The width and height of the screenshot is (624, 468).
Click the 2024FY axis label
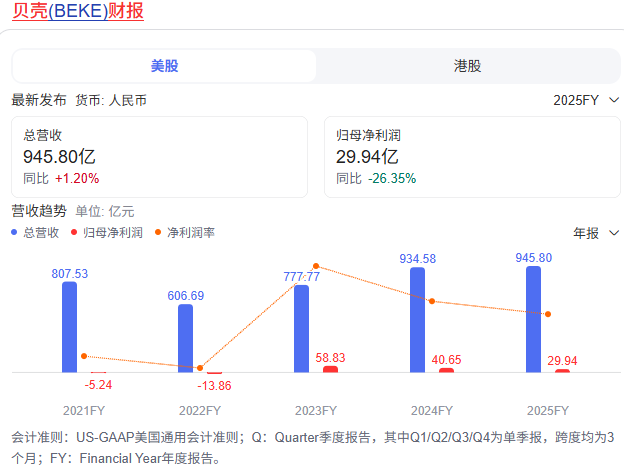pyautogui.click(x=432, y=411)
